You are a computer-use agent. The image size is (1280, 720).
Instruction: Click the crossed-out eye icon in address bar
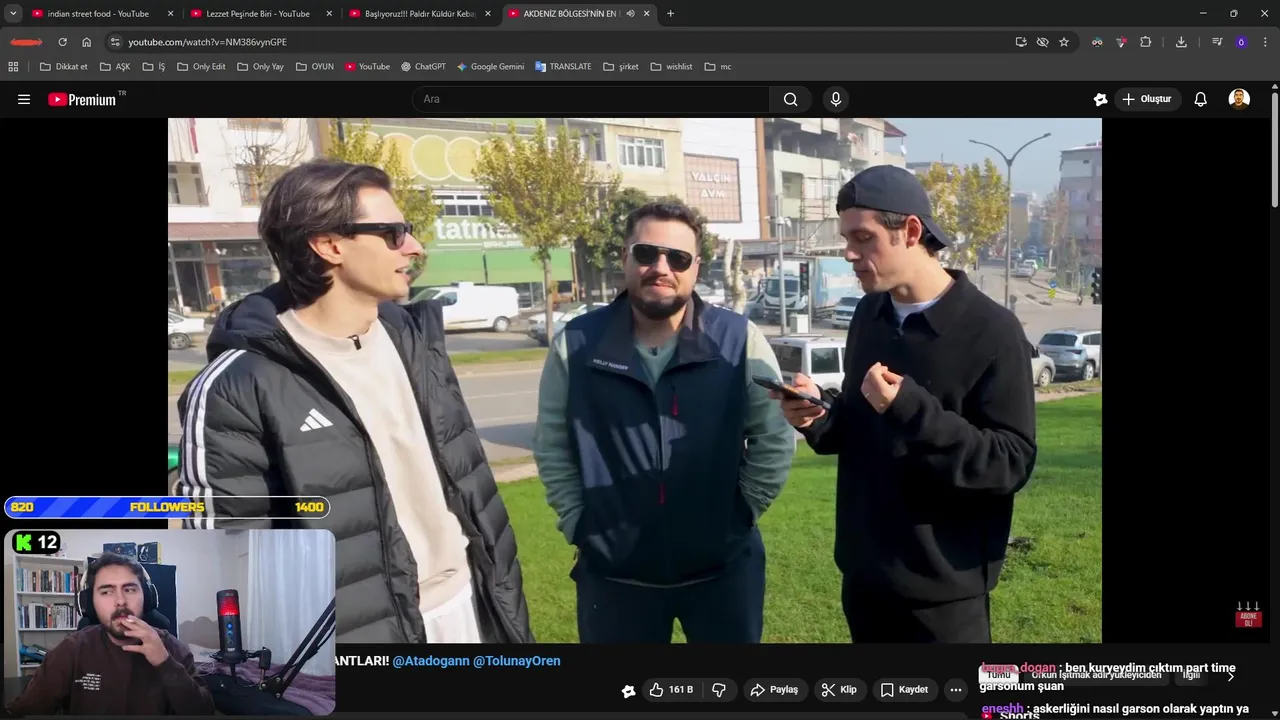[x=1042, y=42]
